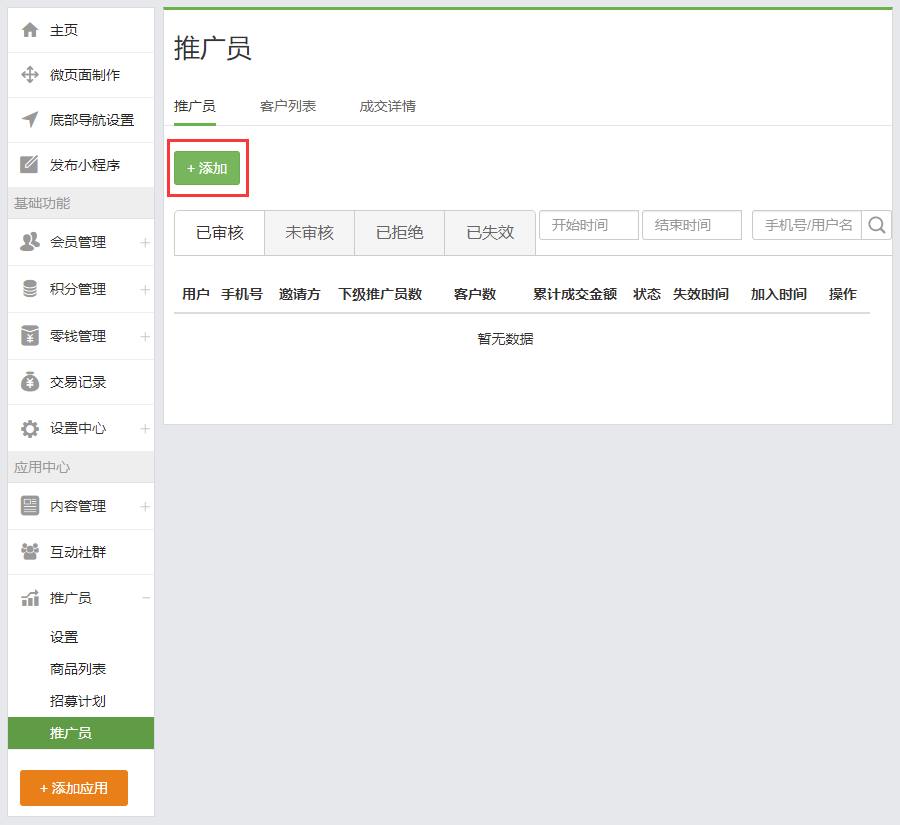Switch to the 成交详情 tab

388,106
